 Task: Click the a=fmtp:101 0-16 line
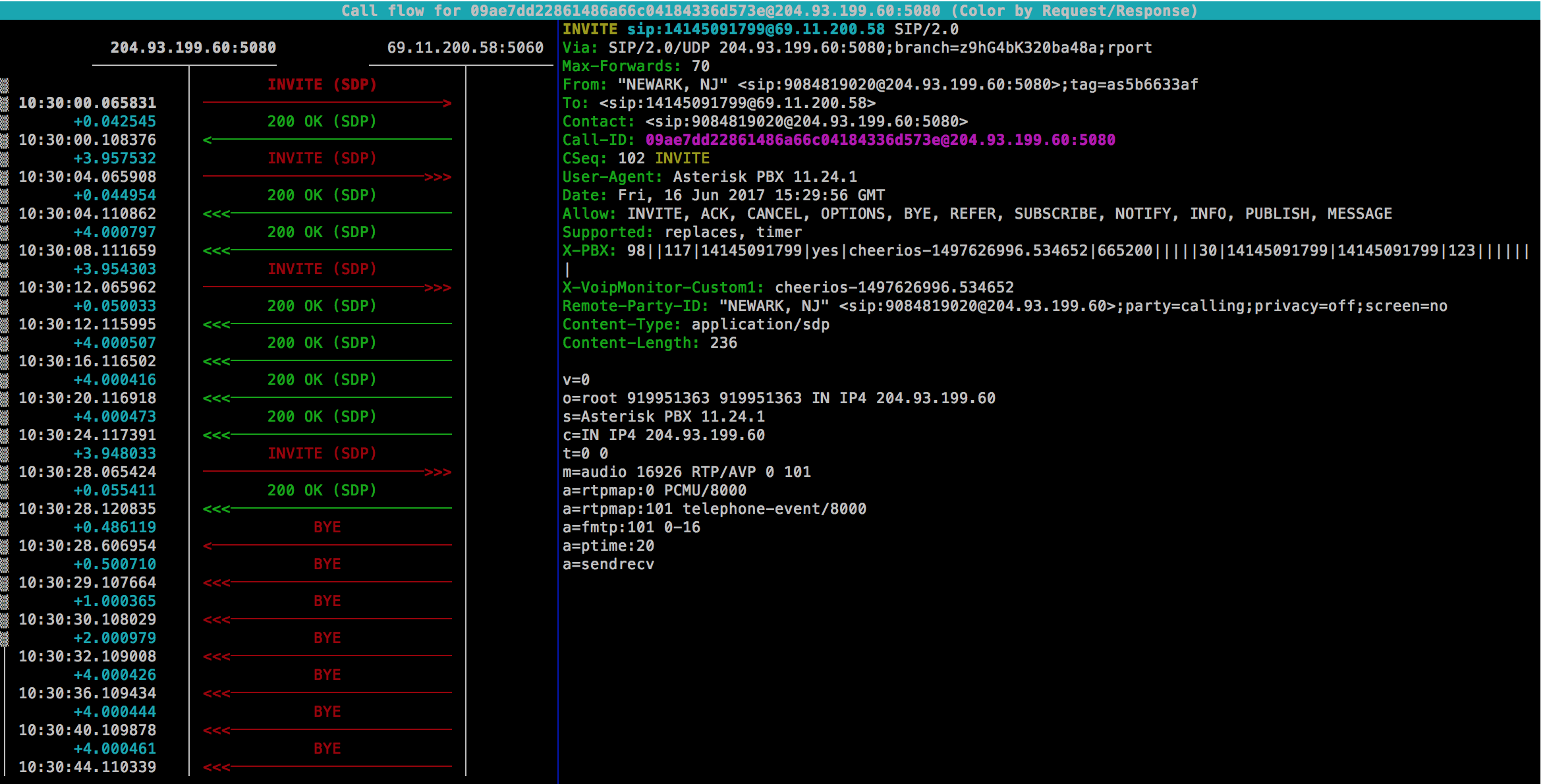click(631, 527)
